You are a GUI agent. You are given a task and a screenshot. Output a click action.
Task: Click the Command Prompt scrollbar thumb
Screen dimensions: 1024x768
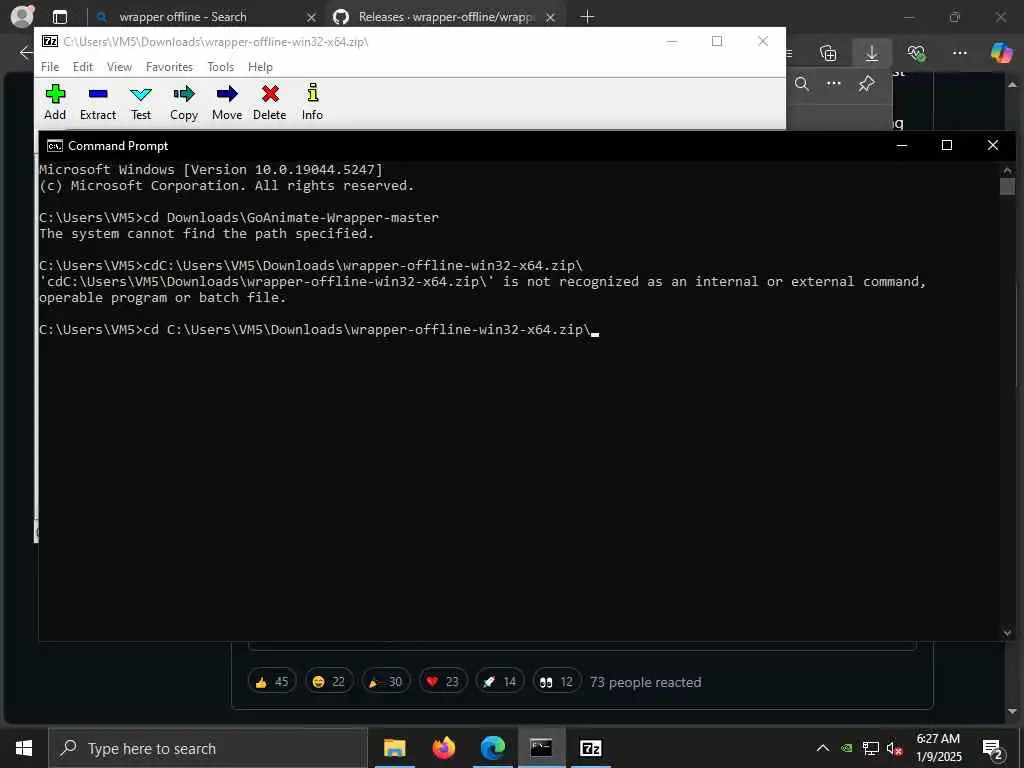click(1007, 187)
